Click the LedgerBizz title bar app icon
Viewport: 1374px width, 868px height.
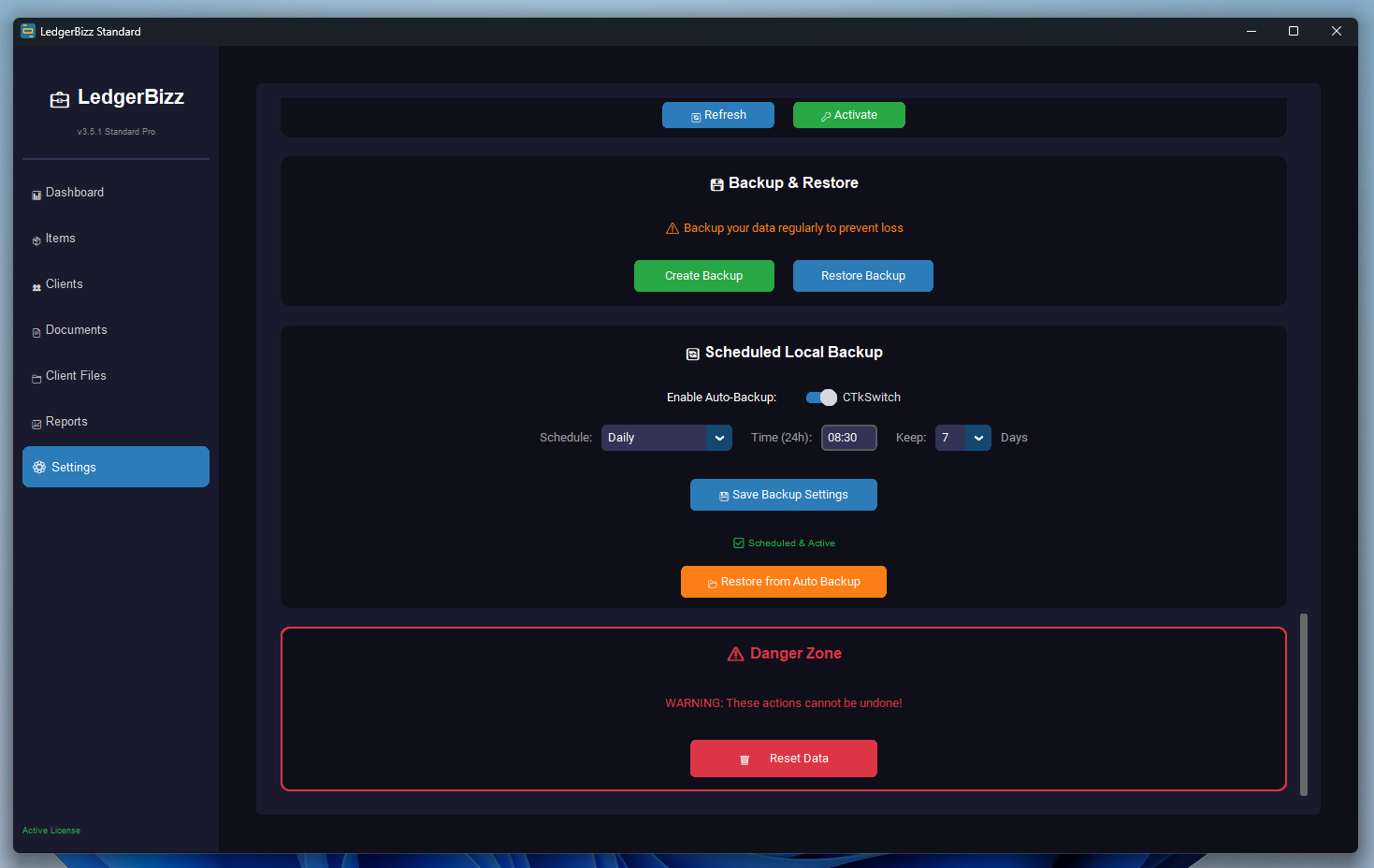point(28,31)
